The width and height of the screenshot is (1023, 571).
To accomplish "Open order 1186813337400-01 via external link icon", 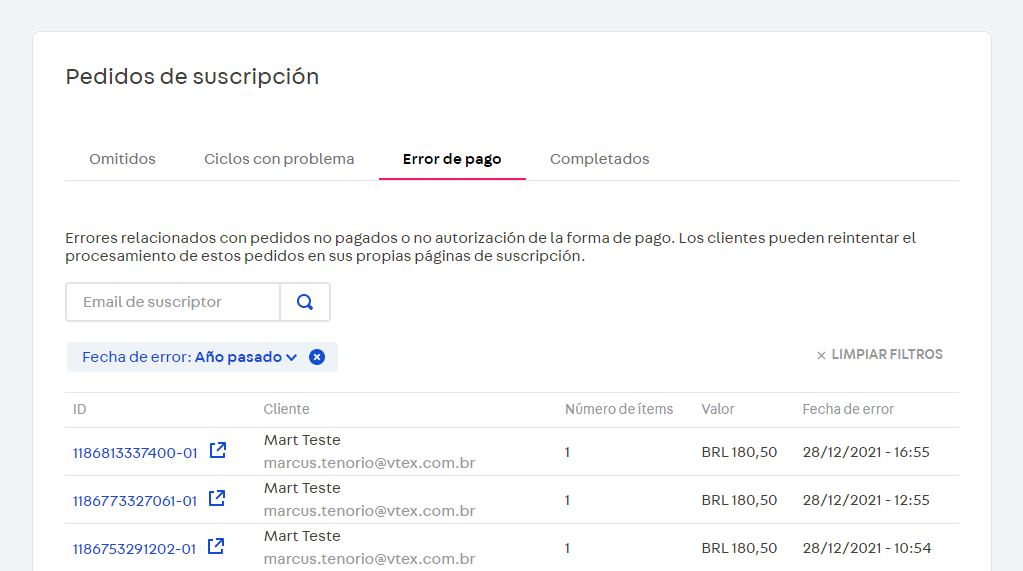I will point(217,451).
